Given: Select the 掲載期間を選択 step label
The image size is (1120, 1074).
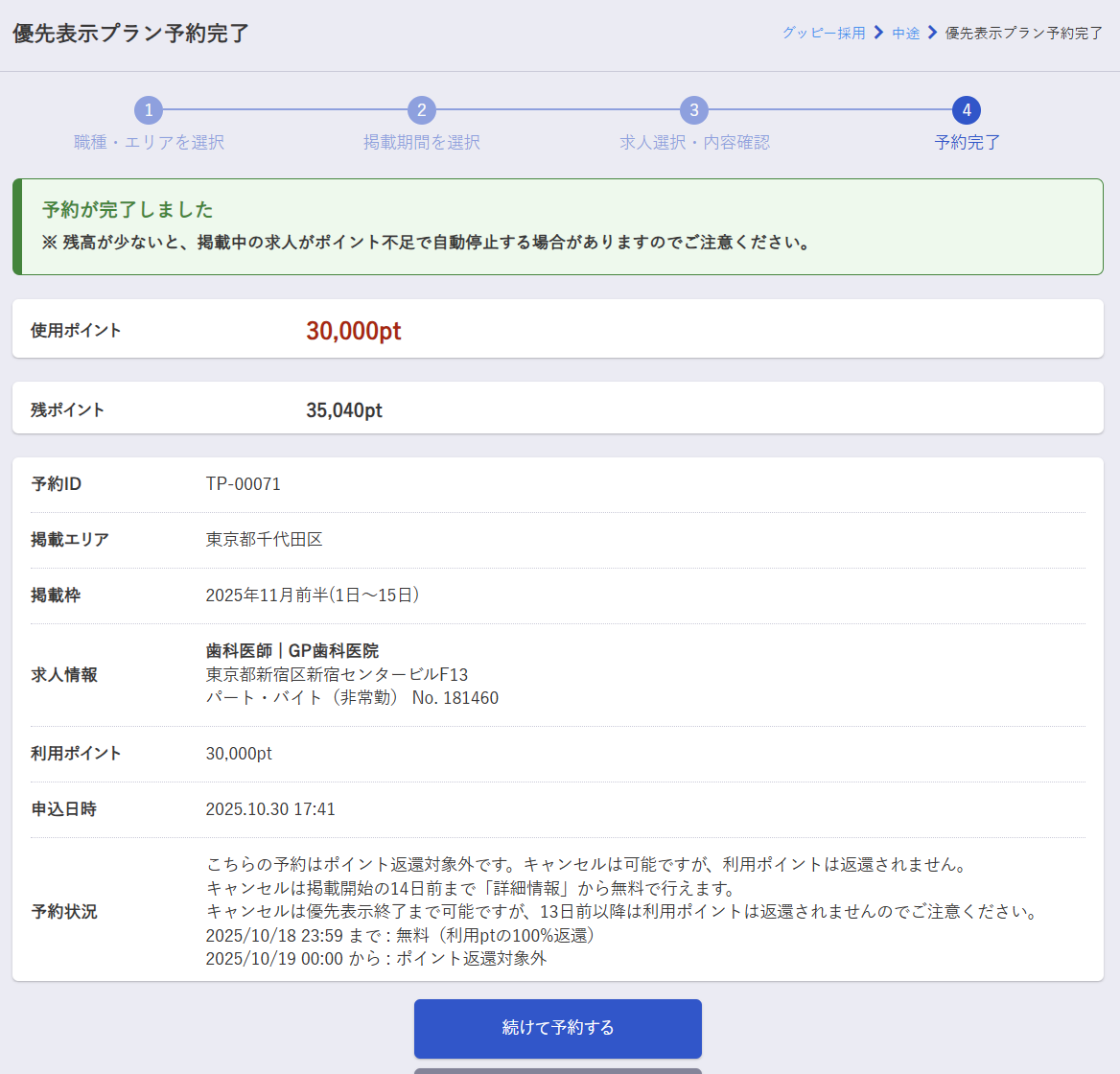Looking at the screenshot, I should [422, 142].
